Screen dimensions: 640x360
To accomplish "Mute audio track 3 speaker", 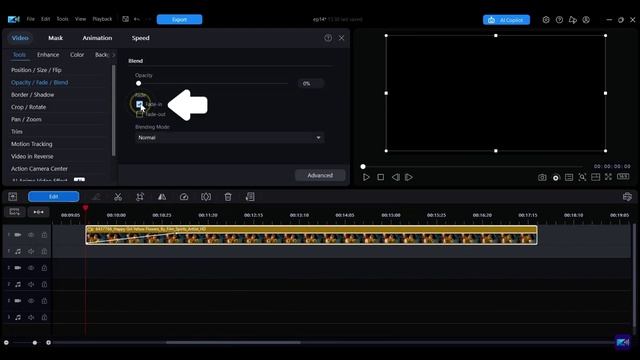I will (x=31, y=317).
